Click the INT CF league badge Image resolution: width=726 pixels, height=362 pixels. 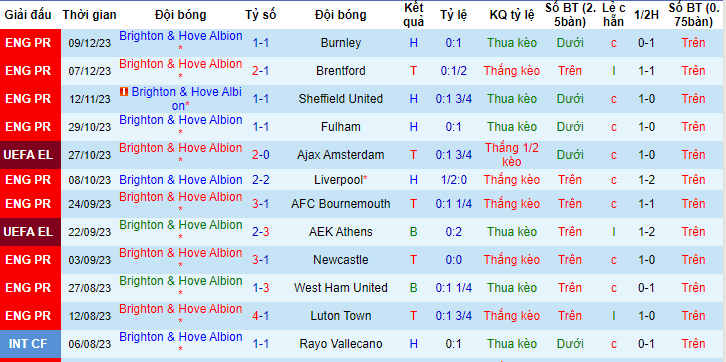click(x=28, y=344)
